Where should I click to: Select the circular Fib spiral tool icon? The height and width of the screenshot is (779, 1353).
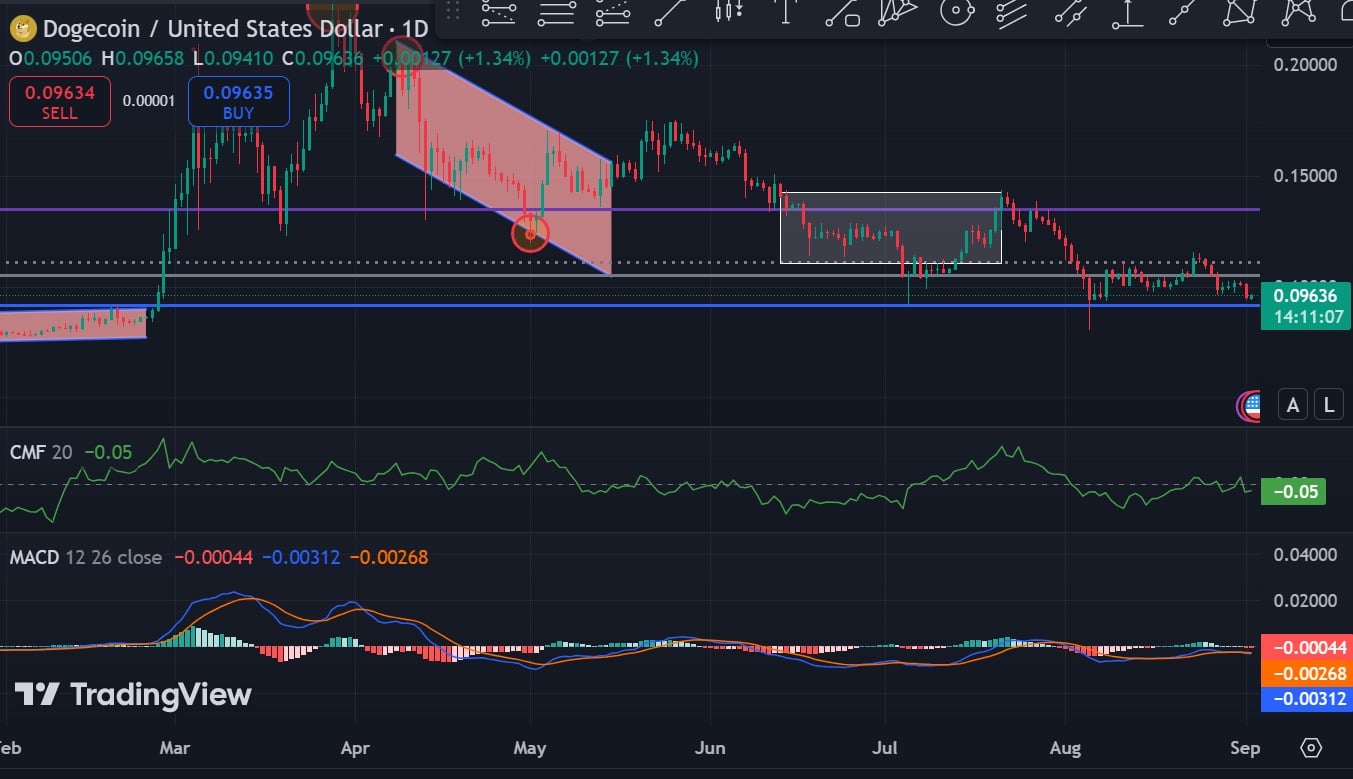coord(957,12)
